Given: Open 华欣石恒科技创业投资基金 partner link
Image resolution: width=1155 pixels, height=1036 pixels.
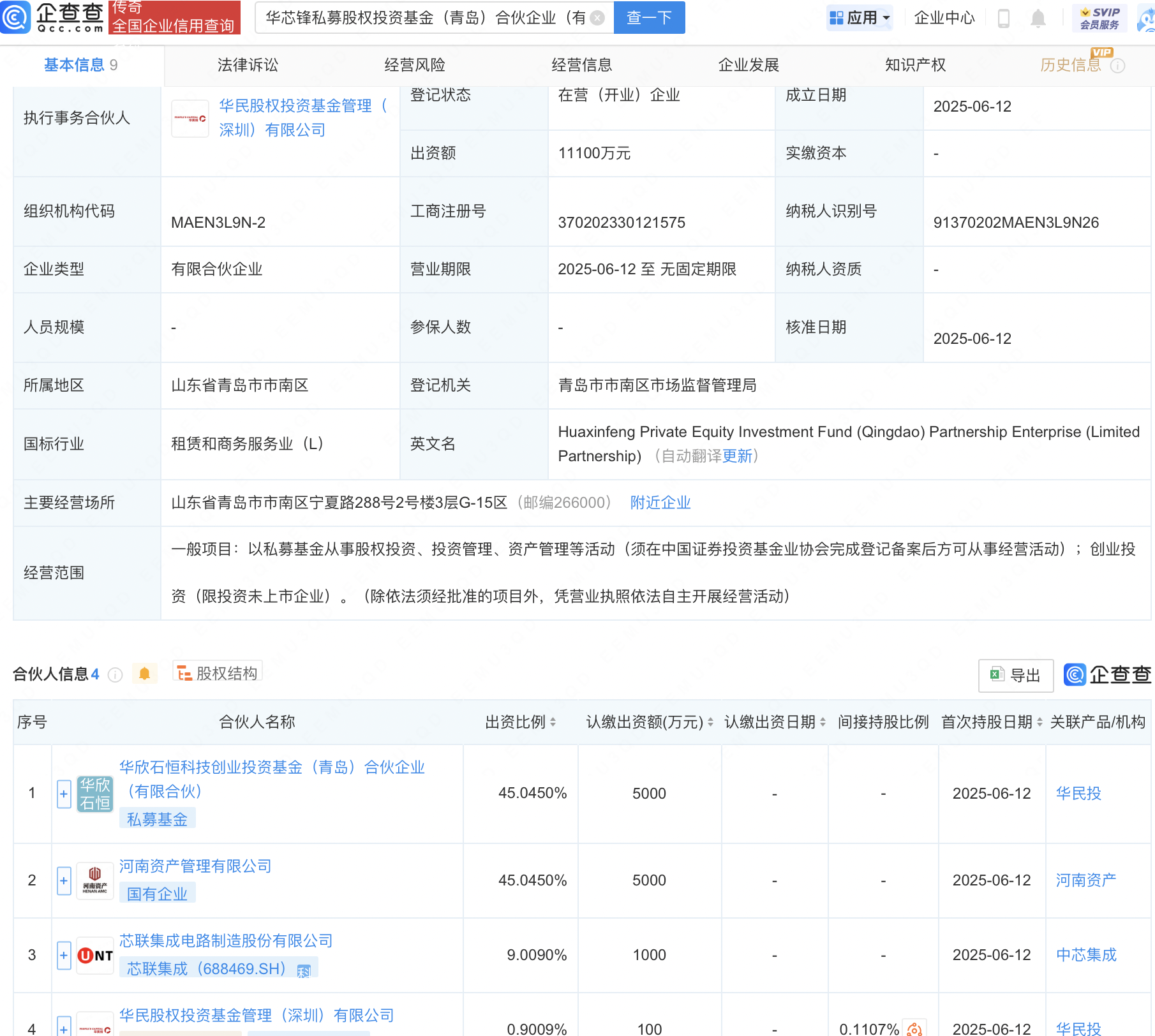Looking at the screenshot, I should 272,780.
